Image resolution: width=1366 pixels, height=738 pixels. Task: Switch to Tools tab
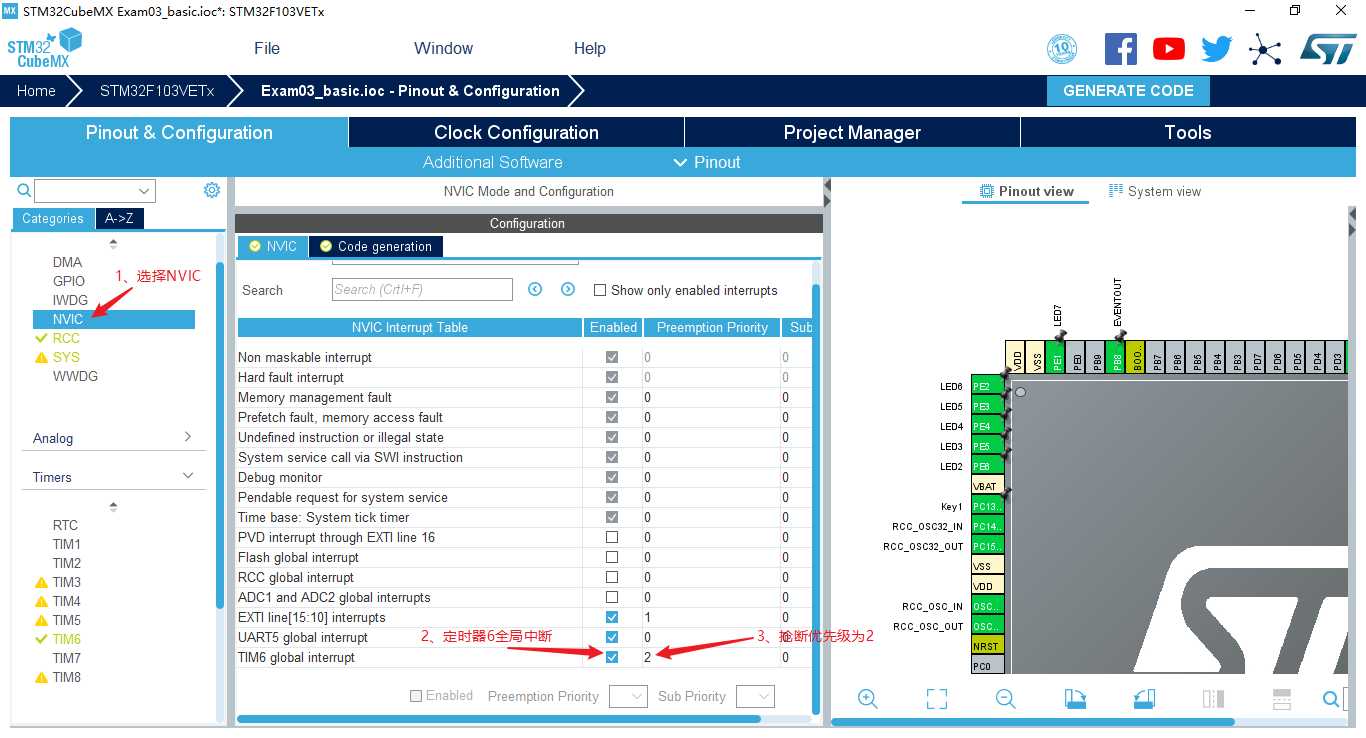[1188, 132]
